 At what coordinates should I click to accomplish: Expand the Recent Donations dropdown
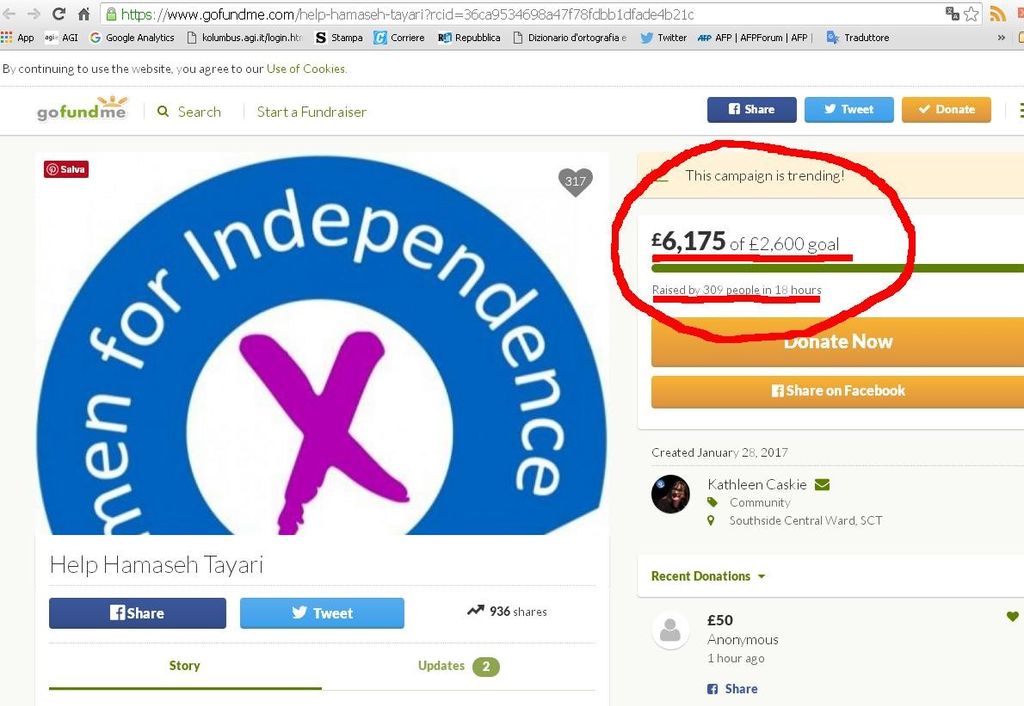pos(708,576)
